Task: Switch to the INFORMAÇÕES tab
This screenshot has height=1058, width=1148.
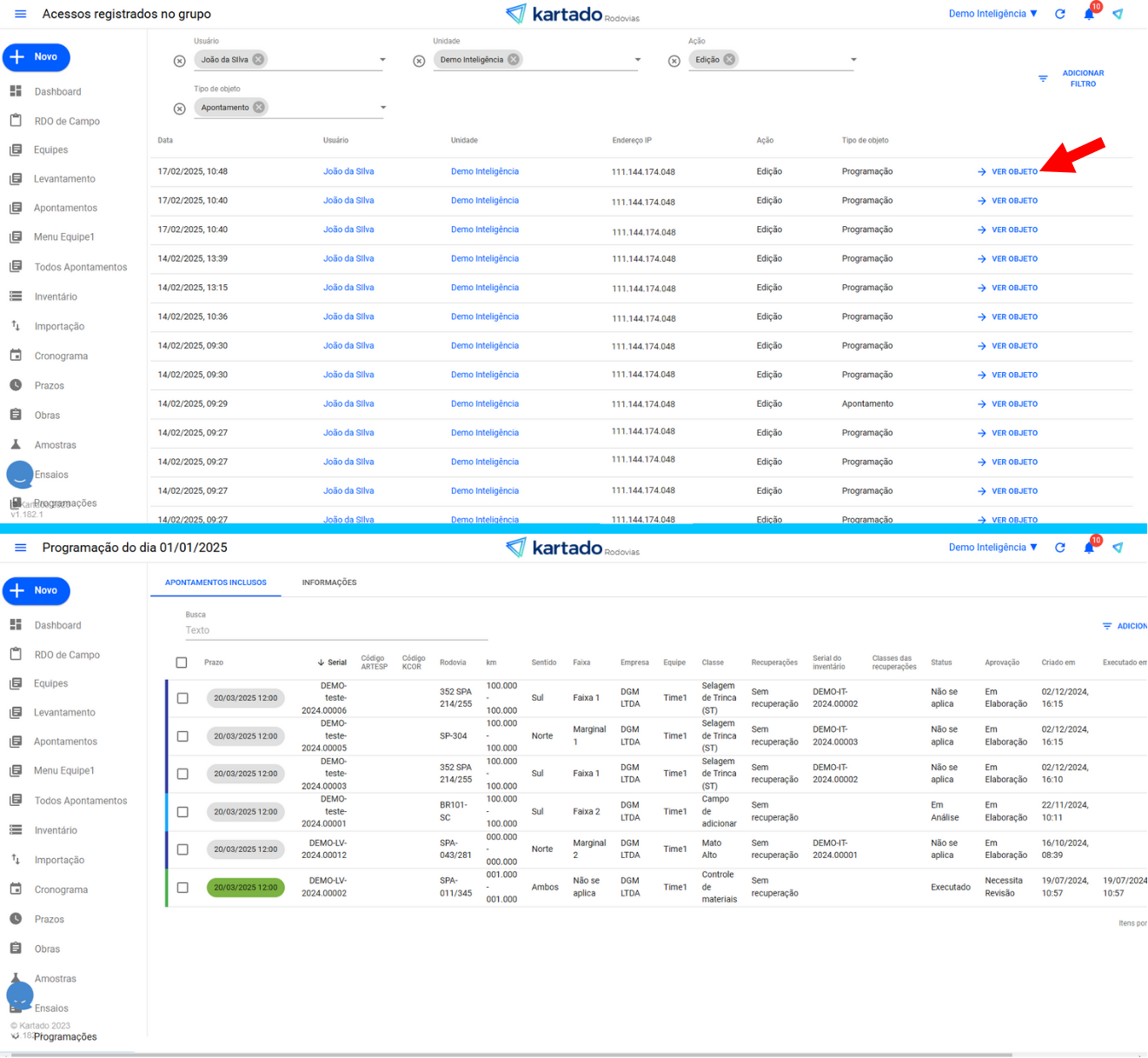Action: click(x=329, y=582)
